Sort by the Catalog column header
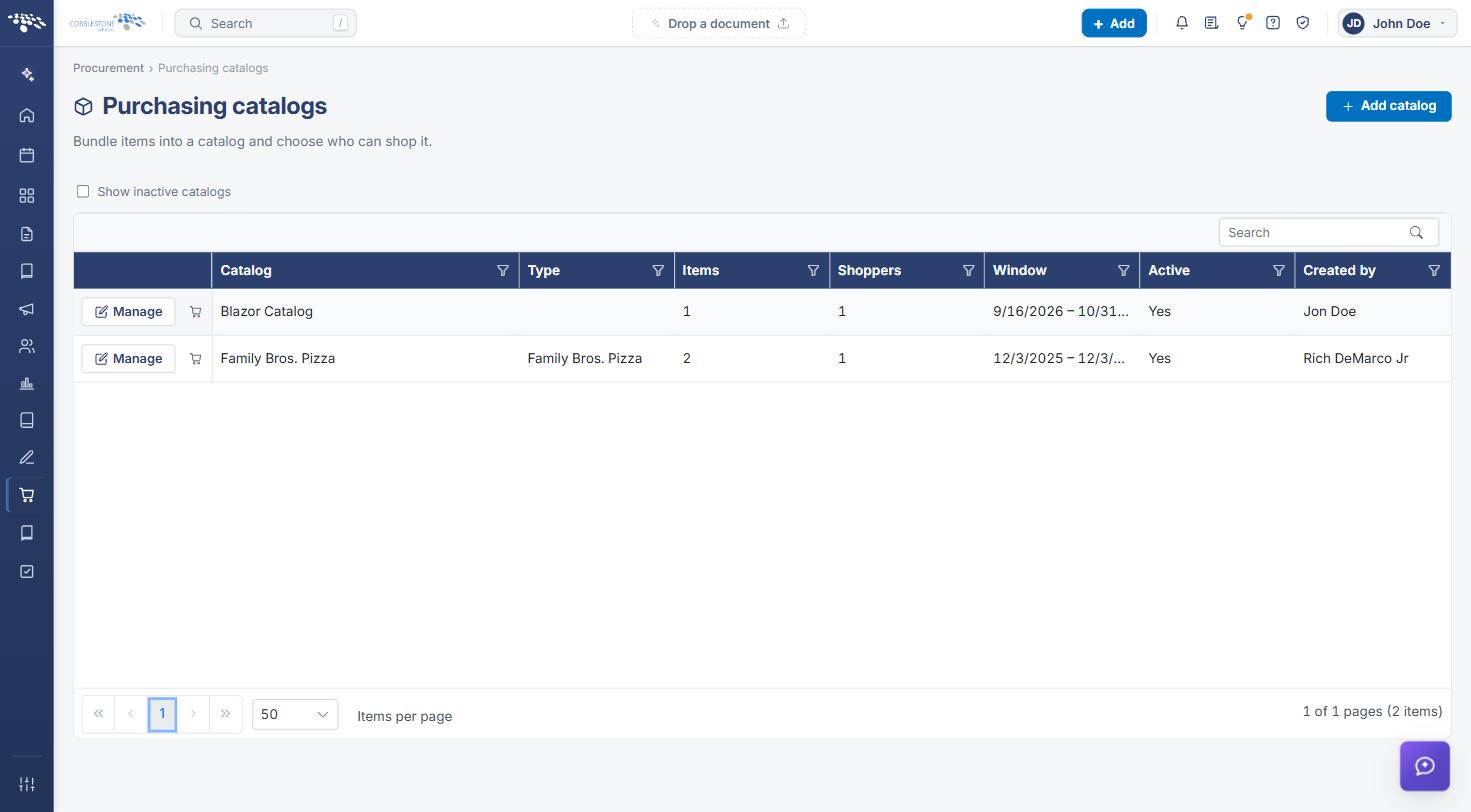 [246, 271]
